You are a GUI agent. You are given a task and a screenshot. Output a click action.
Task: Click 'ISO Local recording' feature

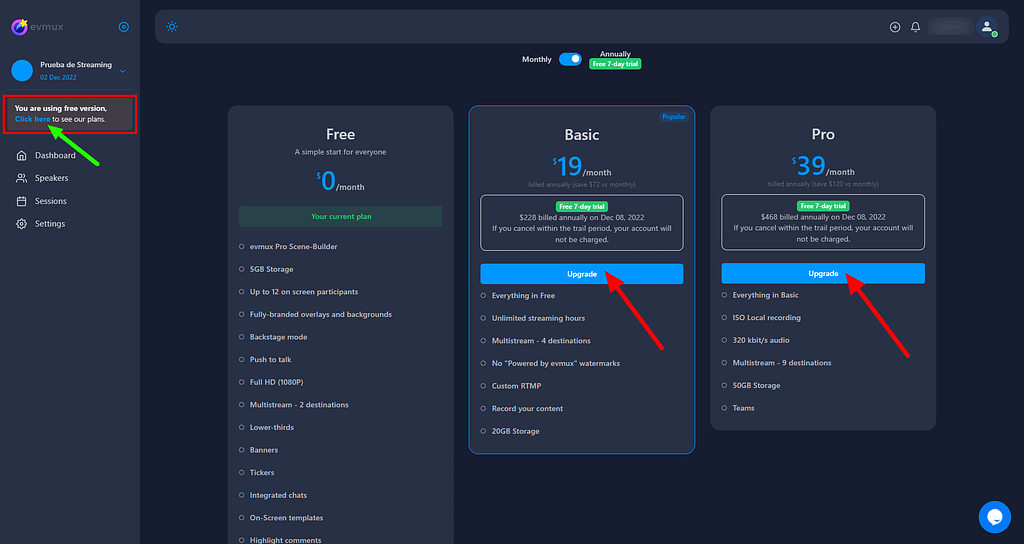tap(767, 318)
